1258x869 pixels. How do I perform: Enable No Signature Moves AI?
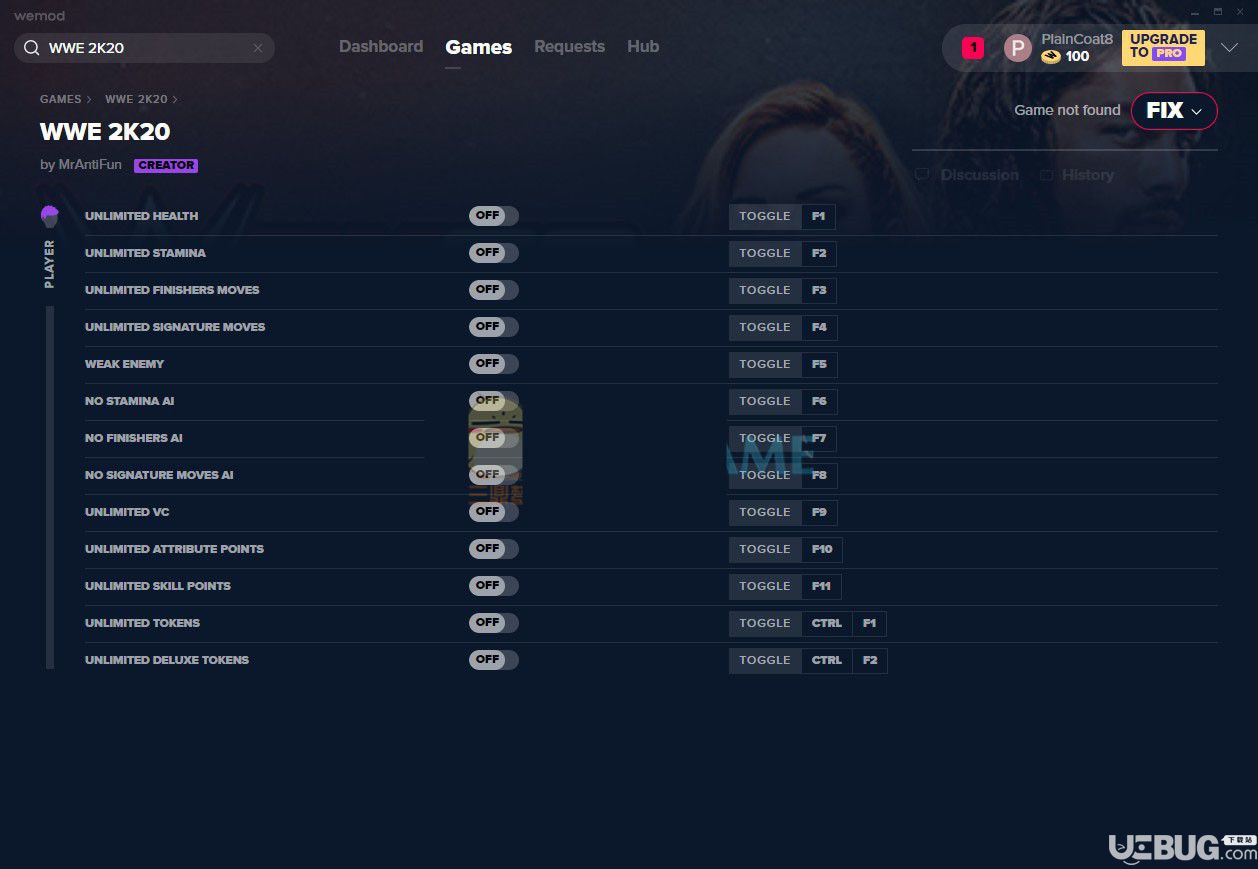point(494,475)
